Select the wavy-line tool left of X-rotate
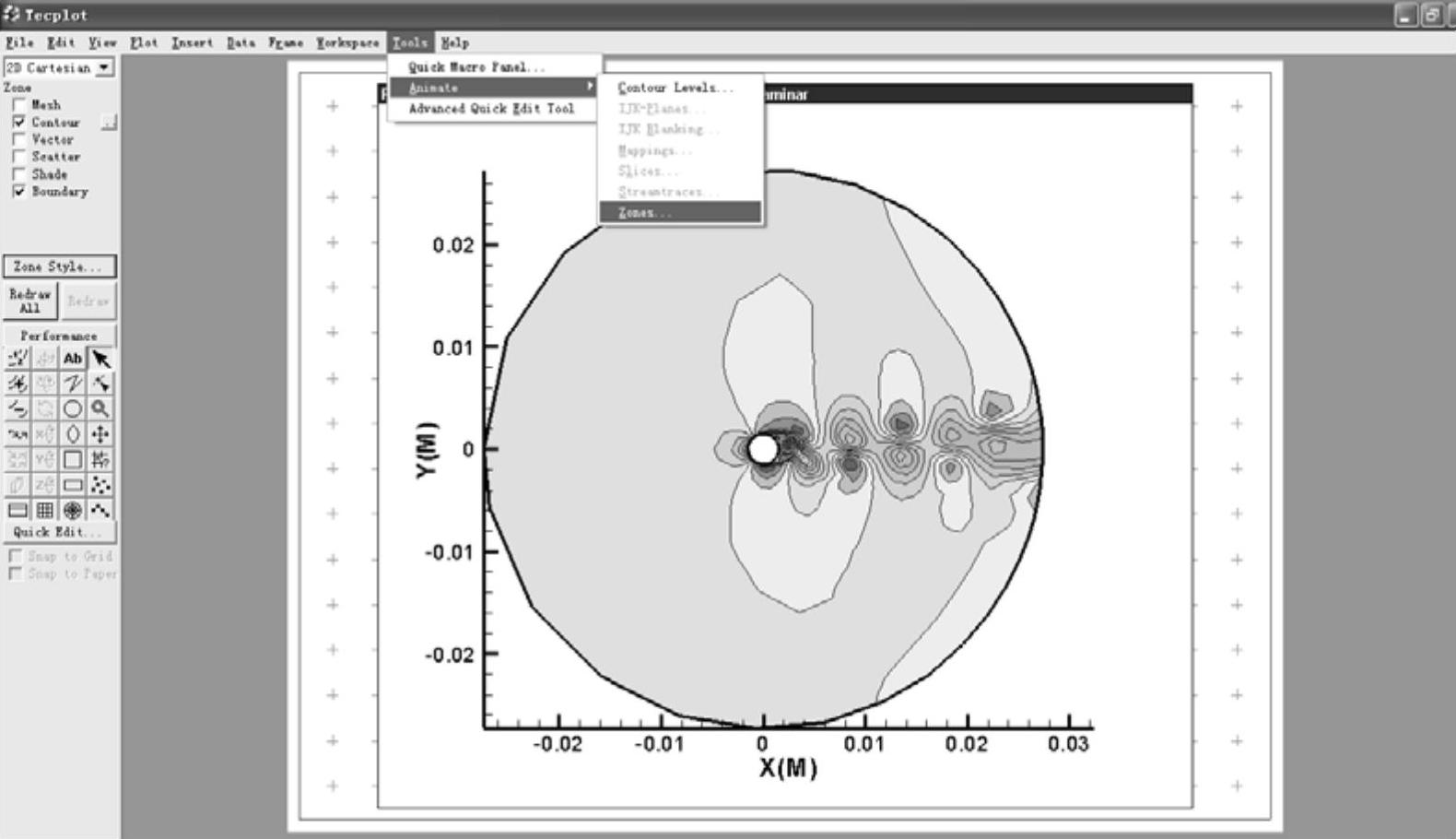The width and height of the screenshot is (1456, 839). tap(18, 434)
